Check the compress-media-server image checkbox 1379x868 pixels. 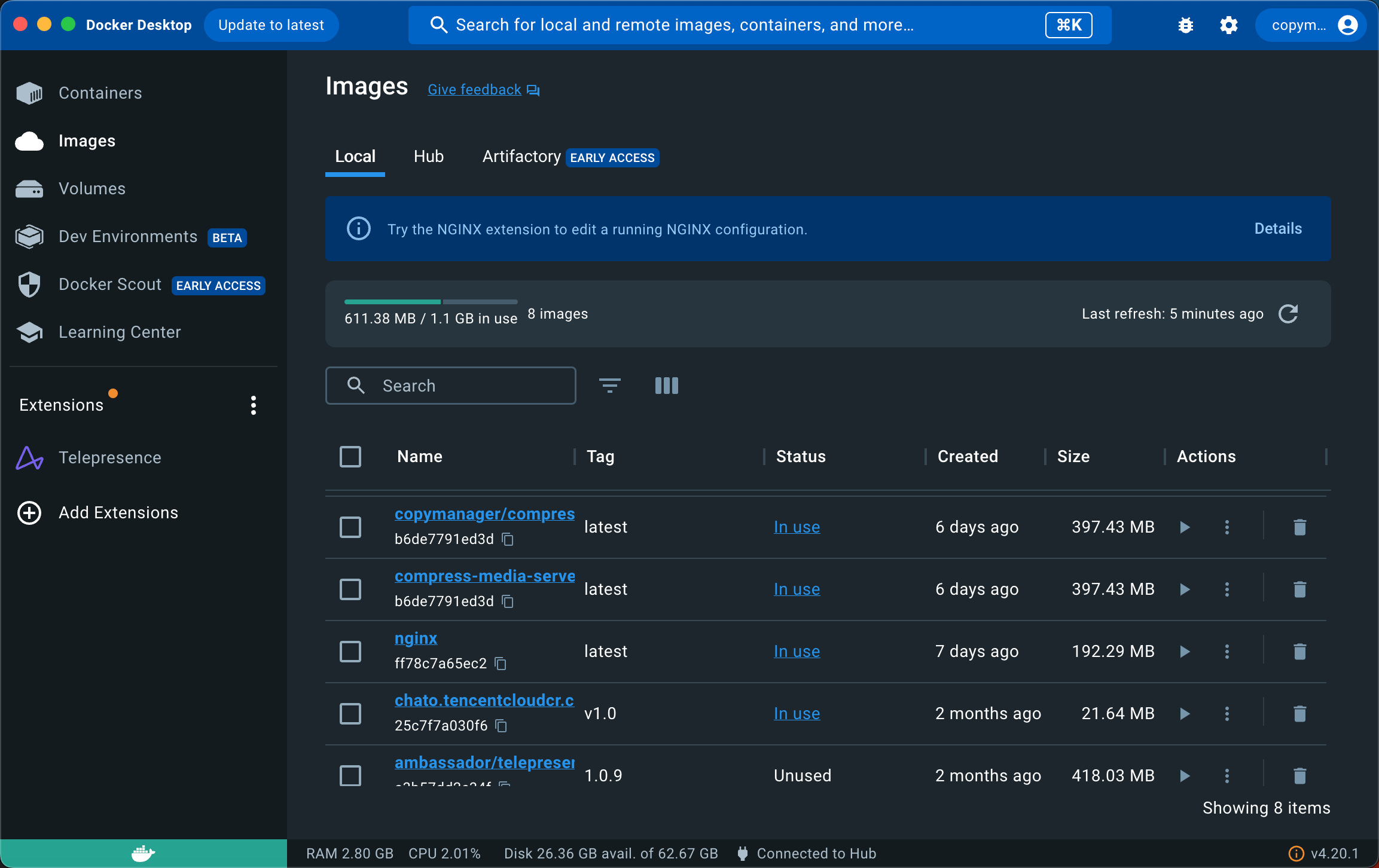tap(350, 589)
